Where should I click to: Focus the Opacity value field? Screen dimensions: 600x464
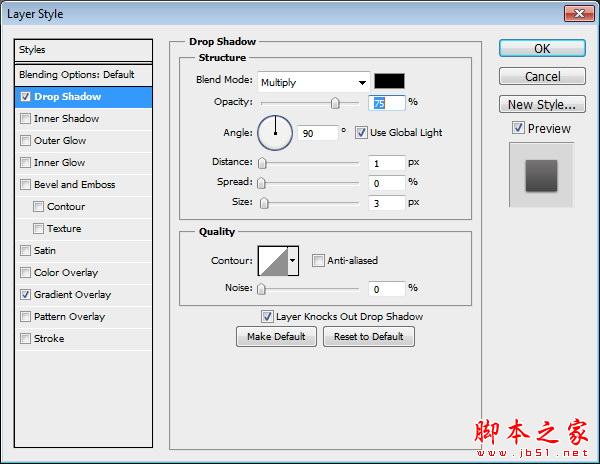[x=386, y=103]
